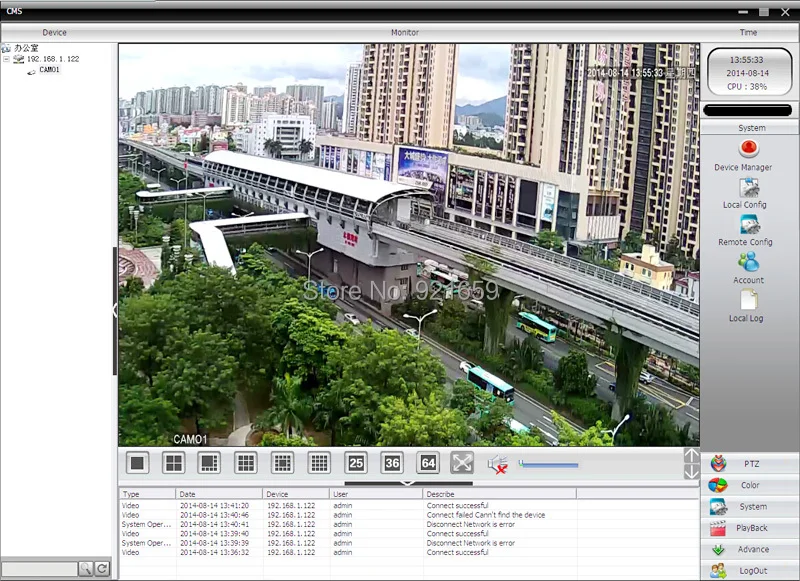800x581 pixels.
Task: Switch to single-view layout
Action: (x=137, y=463)
